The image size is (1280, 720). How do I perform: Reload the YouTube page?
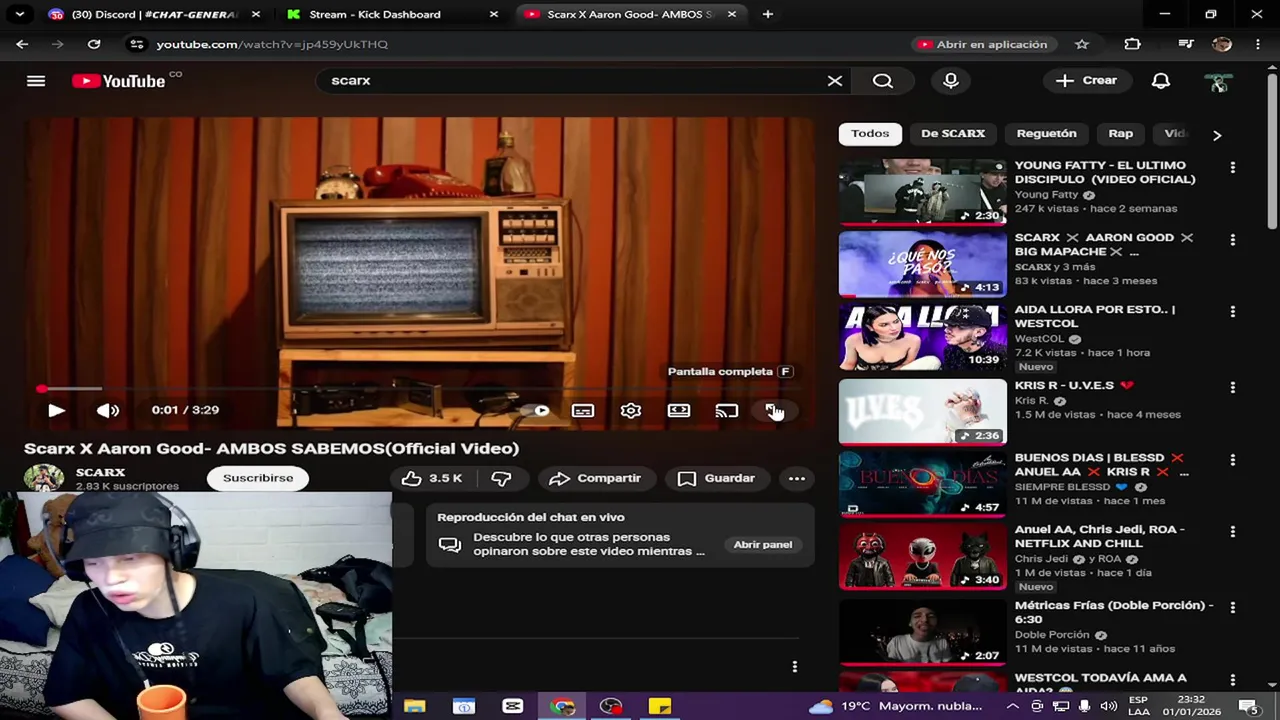[94, 44]
